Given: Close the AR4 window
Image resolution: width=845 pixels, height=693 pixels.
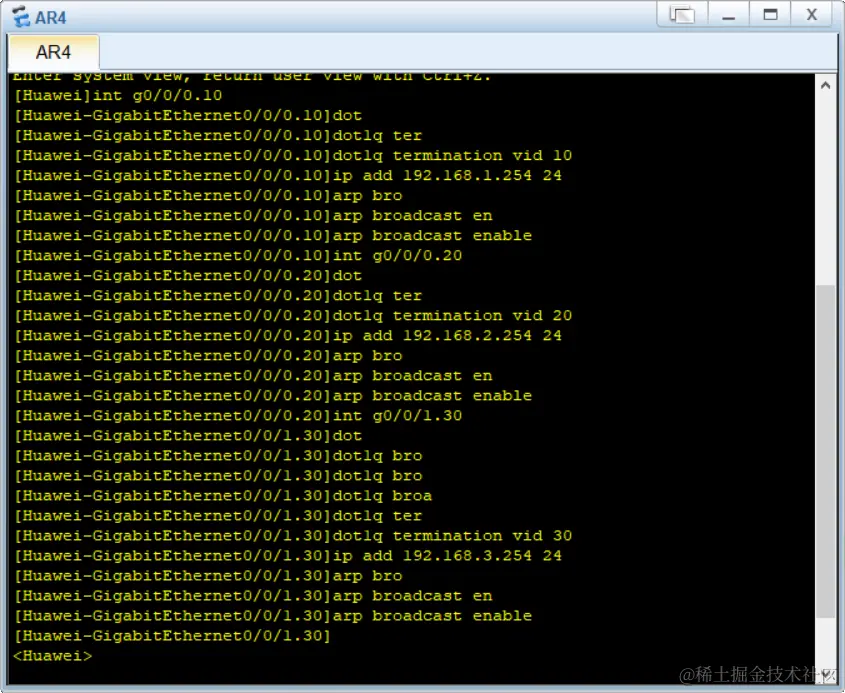Looking at the screenshot, I should coord(812,15).
